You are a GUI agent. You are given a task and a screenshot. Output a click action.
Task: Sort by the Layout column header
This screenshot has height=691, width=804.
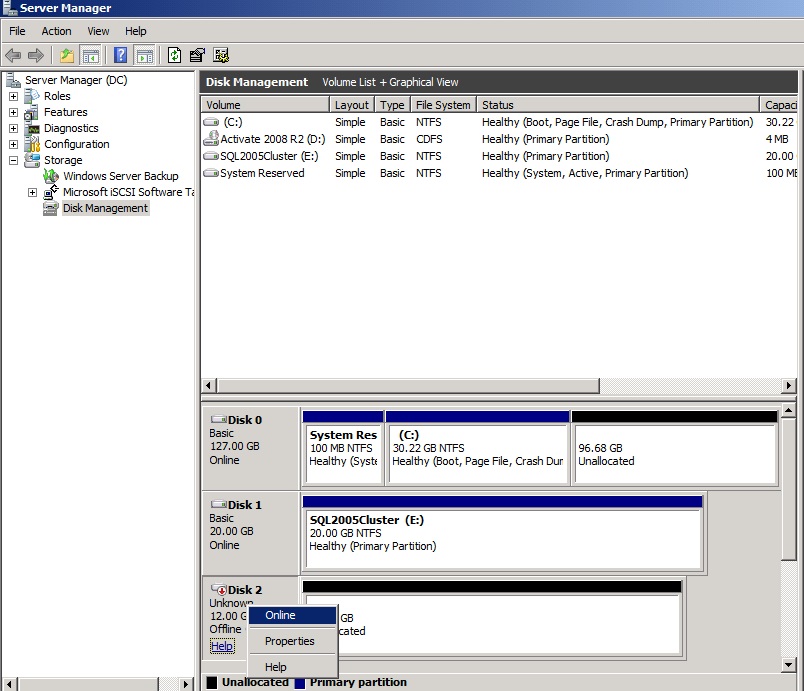[352, 105]
